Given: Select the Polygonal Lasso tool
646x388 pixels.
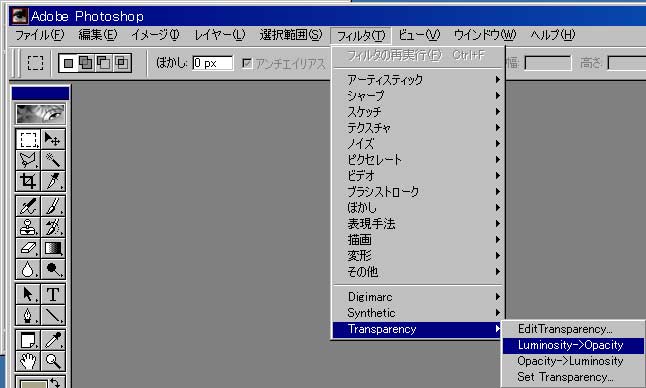Looking at the screenshot, I should (x=28, y=160).
